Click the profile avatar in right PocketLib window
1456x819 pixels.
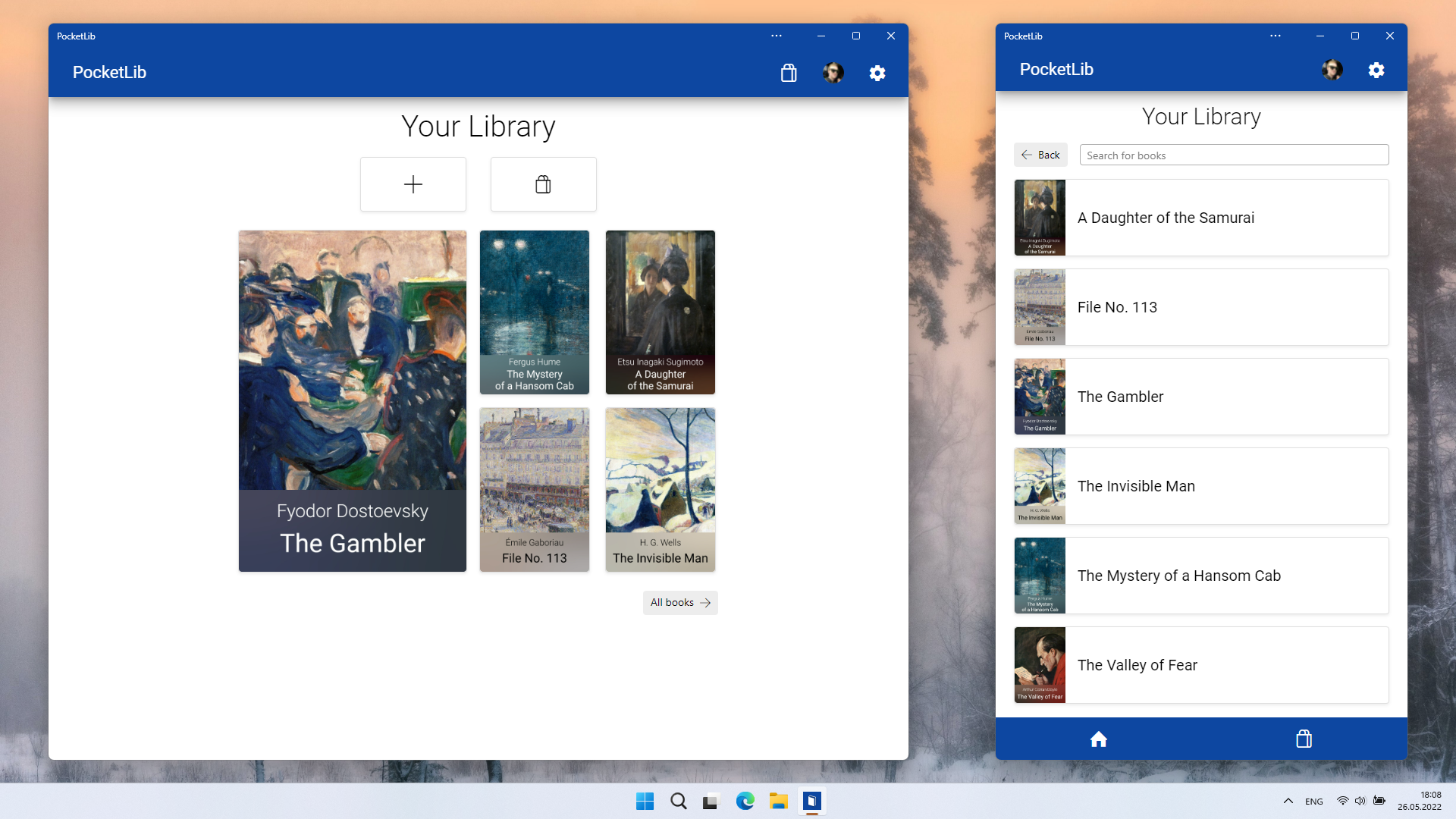[1332, 70]
